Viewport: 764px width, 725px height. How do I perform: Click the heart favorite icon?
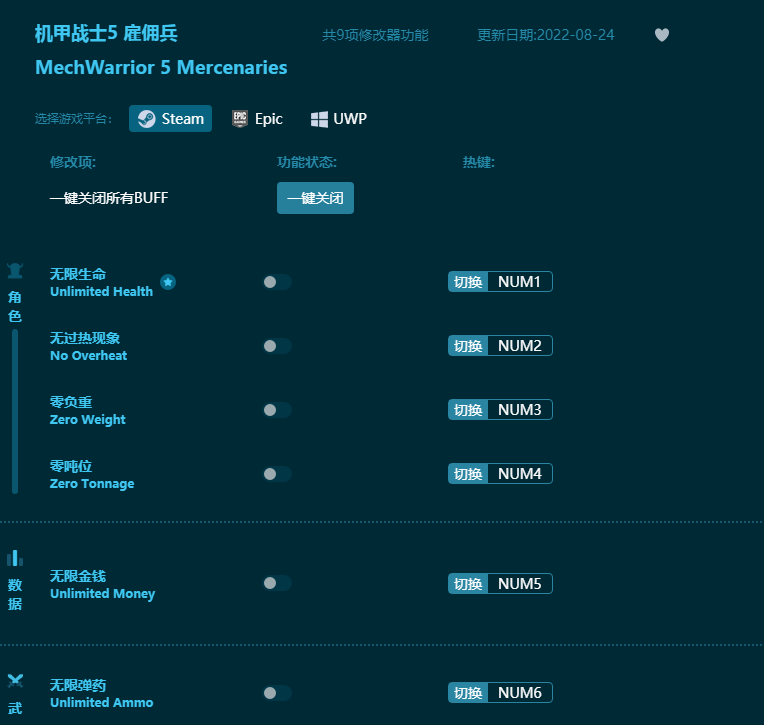click(x=661, y=35)
